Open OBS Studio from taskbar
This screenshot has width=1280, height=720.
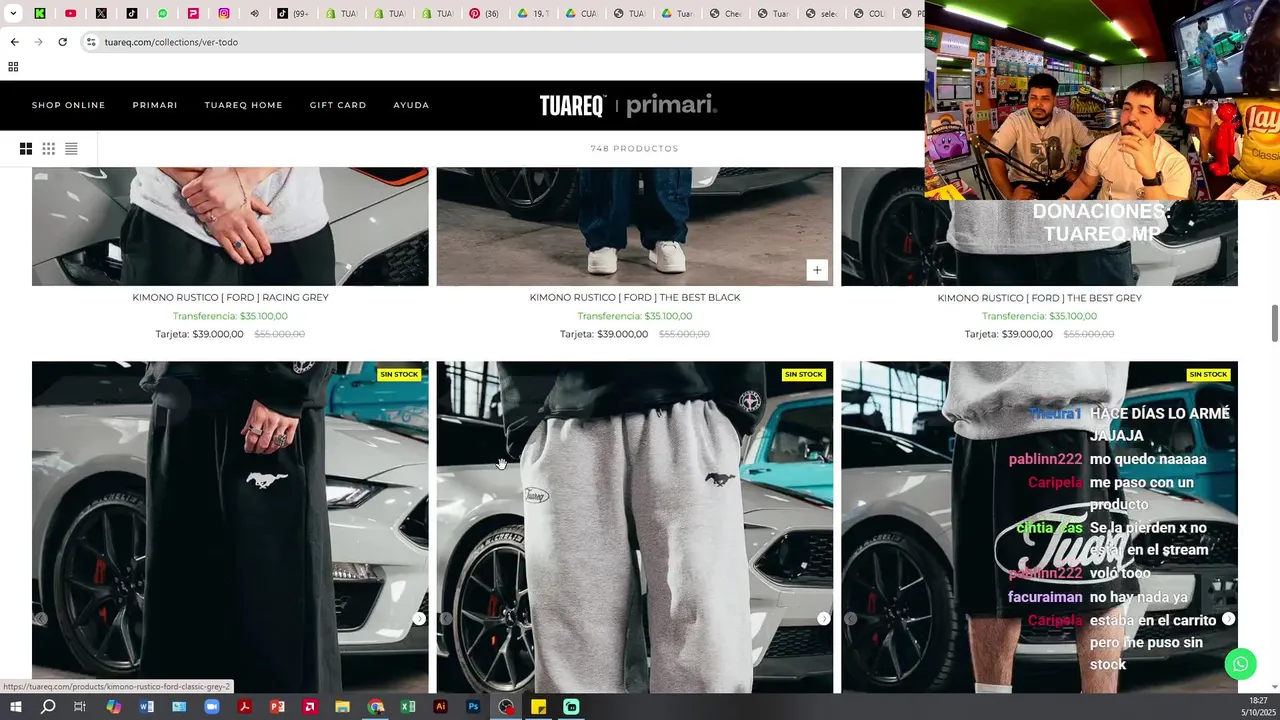coord(507,707)
